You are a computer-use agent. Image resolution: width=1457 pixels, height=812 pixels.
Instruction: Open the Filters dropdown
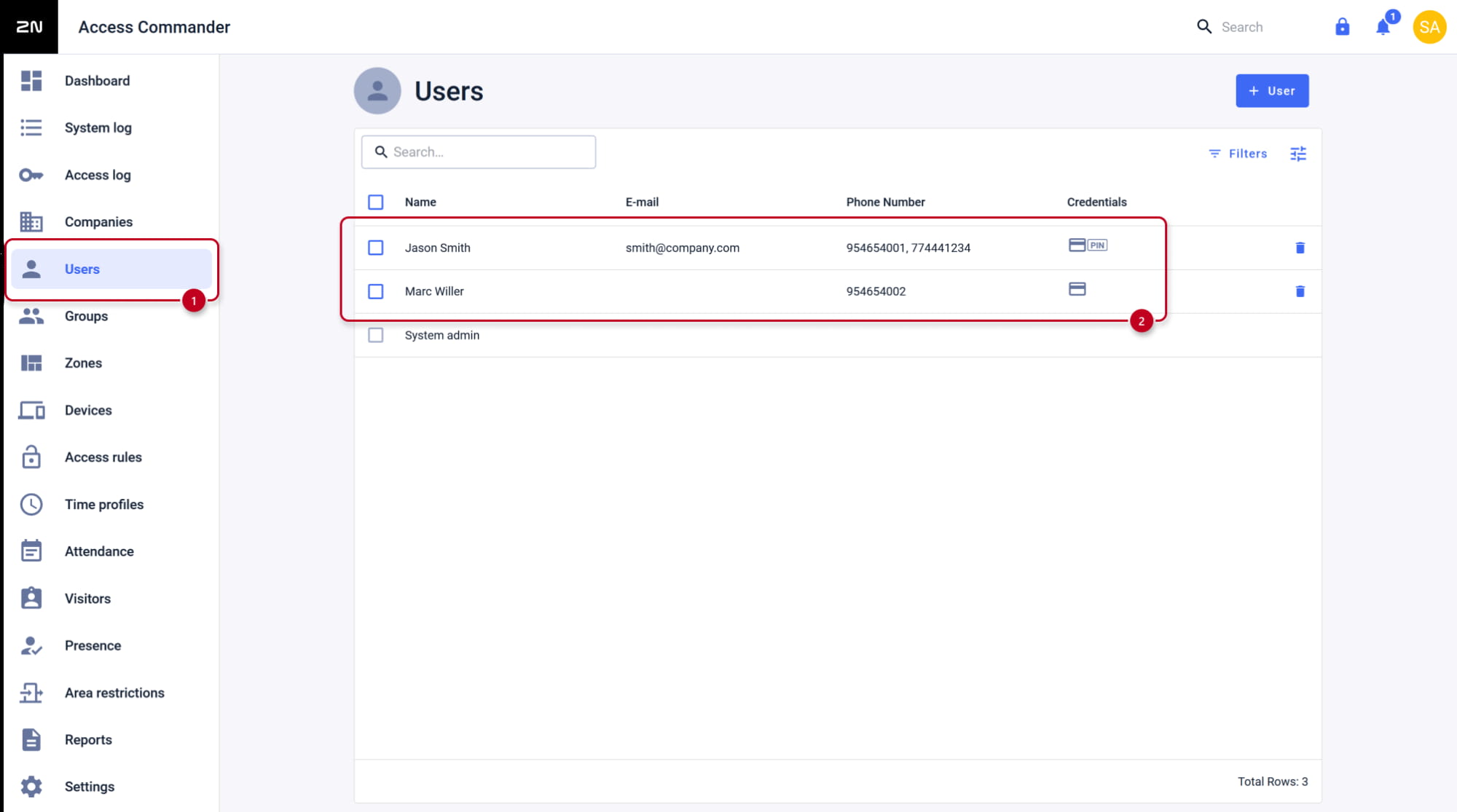(x=1238, y=154)
